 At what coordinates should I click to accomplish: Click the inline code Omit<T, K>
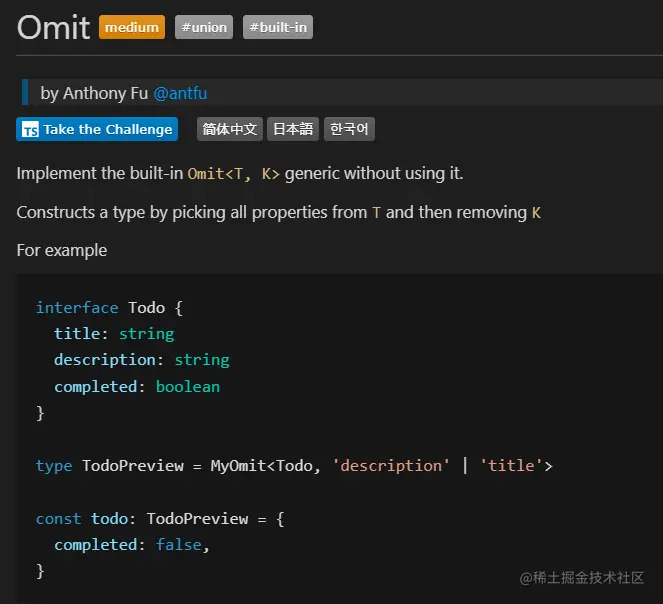tap(233, 174)
